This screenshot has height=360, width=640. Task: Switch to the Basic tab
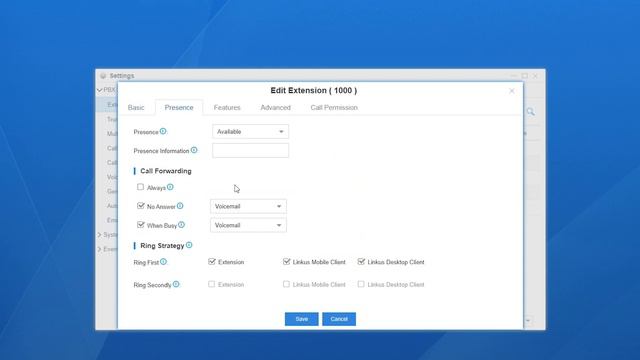coord(136,107)
